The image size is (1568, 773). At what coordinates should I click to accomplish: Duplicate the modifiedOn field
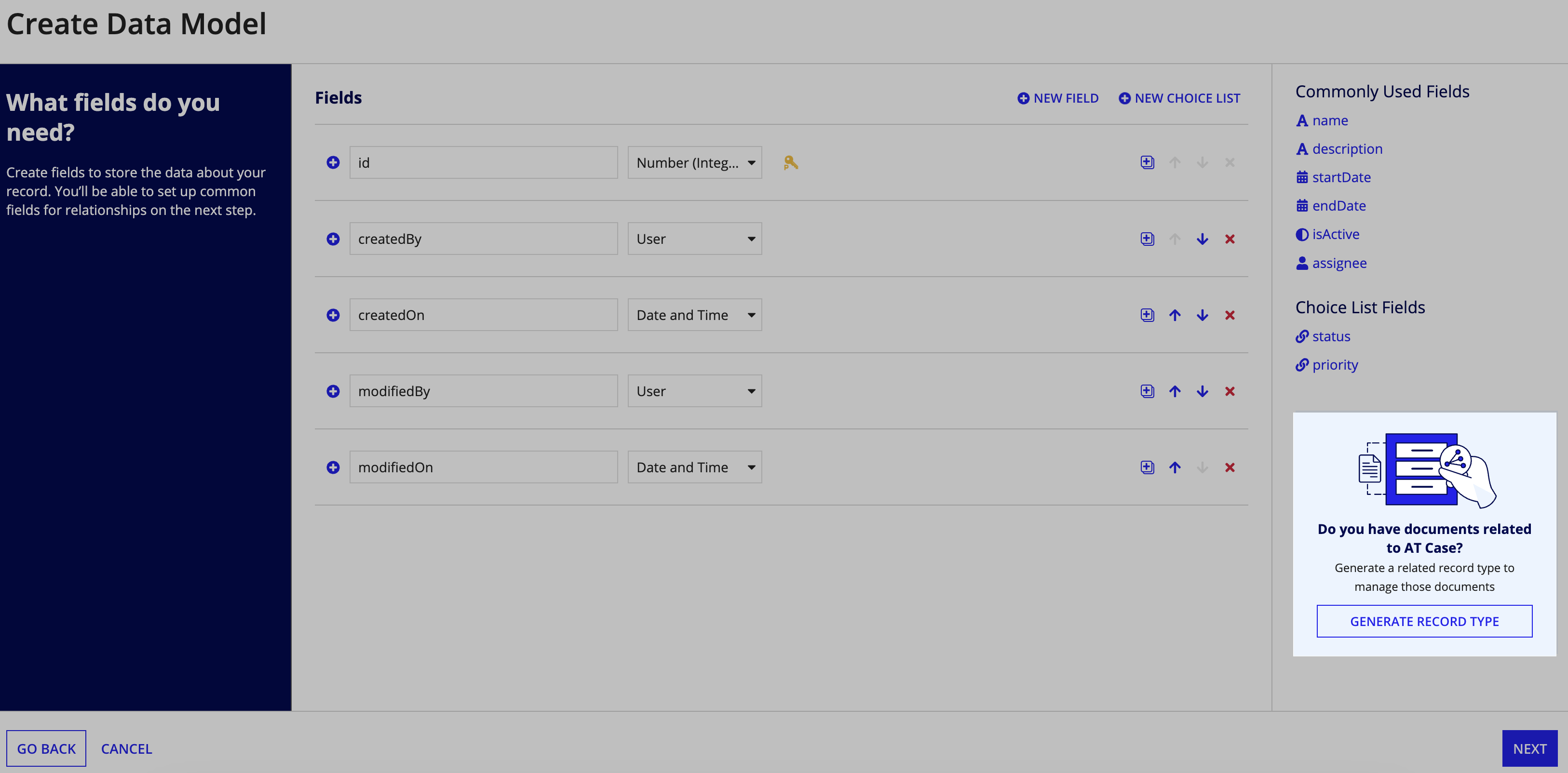tap(1147, 467)
